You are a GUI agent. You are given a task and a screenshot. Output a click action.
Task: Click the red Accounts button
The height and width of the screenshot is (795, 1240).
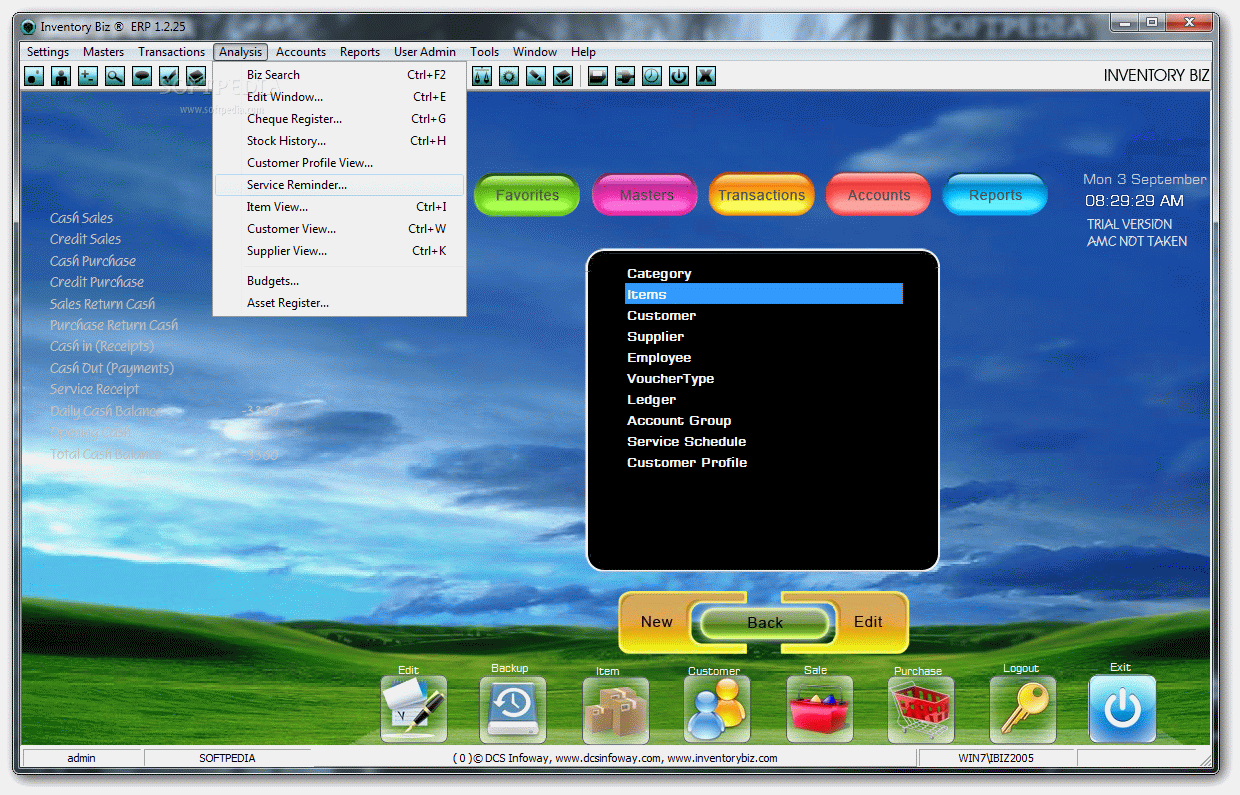pyautogui.click(x=879, y=195)
